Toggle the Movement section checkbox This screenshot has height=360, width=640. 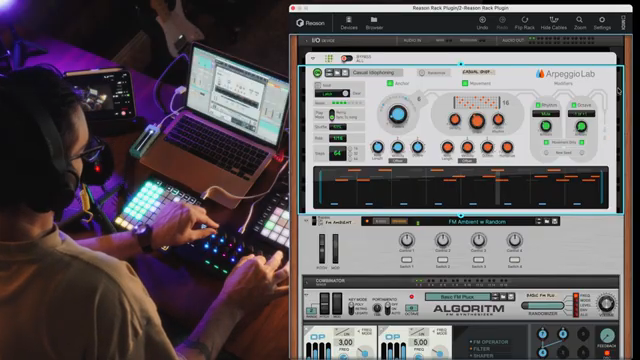tap(464, 83)
